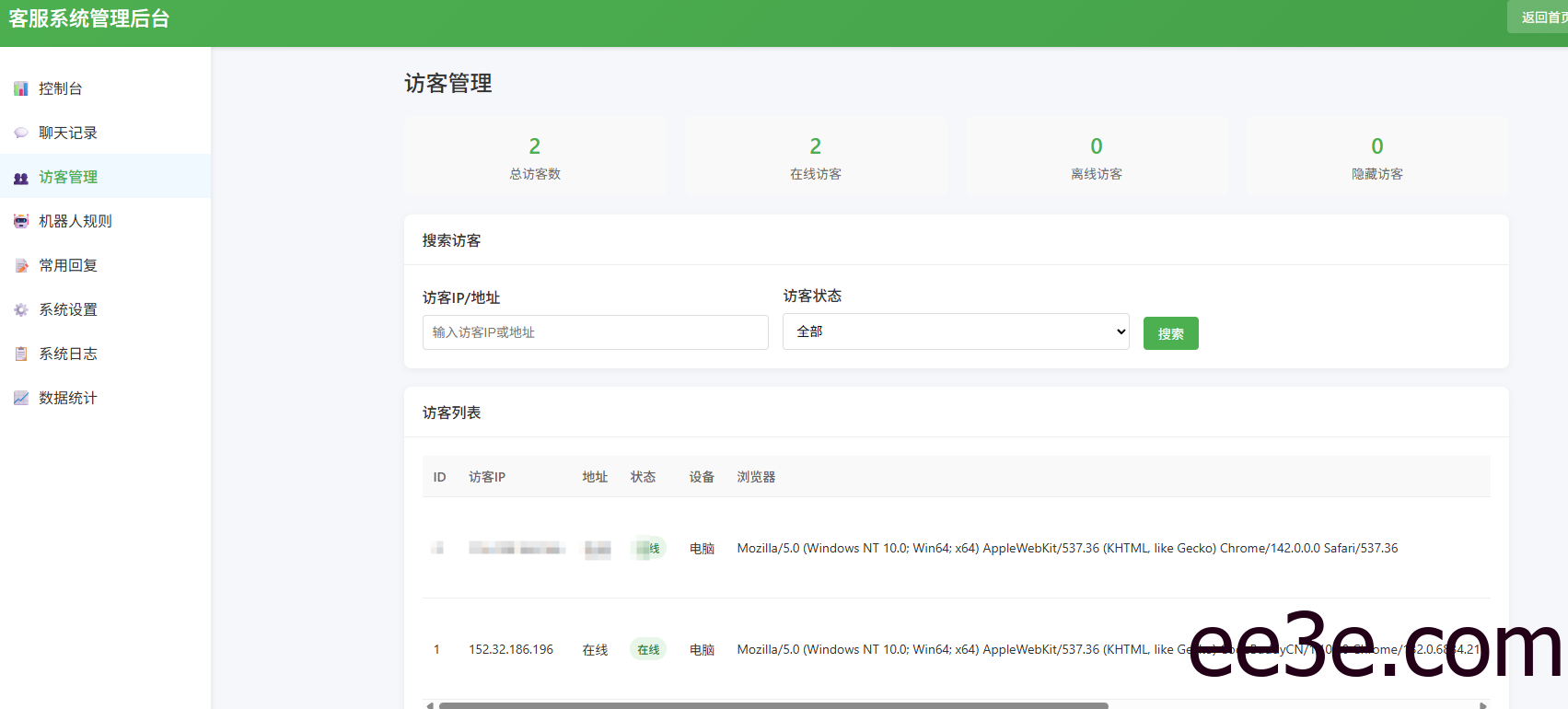
Task: Click the 返回首页 button in header
Action: click(1540, 17)
